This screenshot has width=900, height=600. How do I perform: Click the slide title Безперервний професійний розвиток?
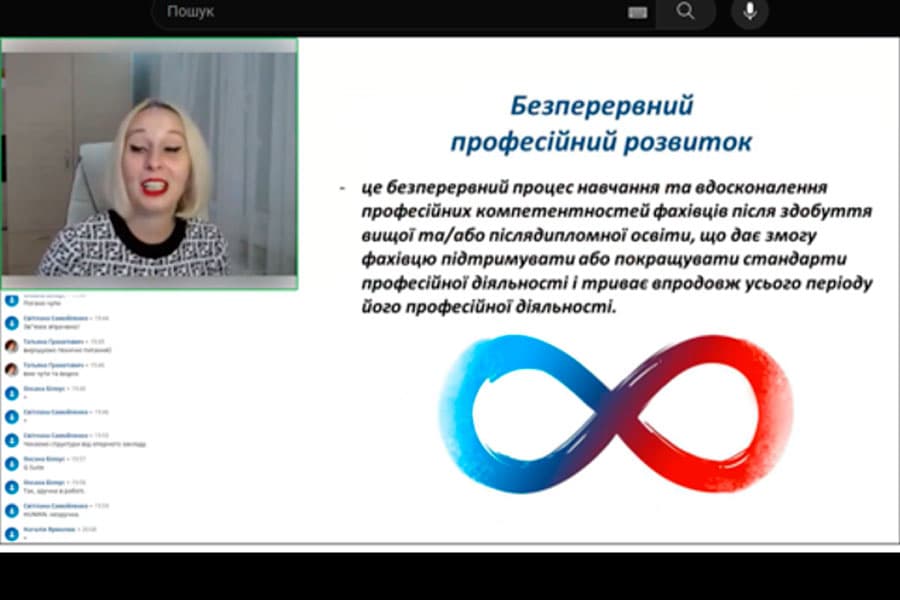(x=601, y=123)
